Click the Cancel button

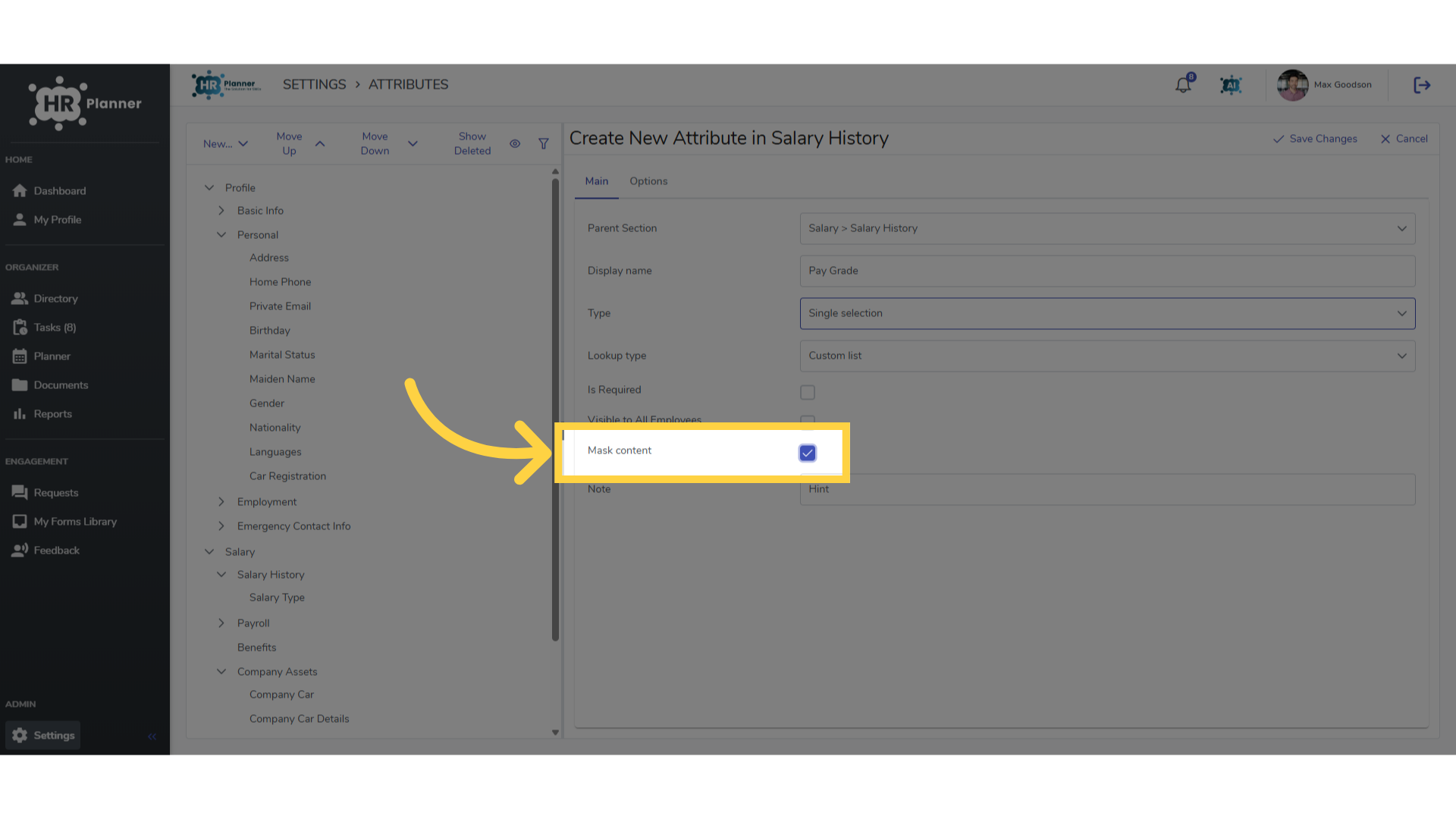(1404, 139)
